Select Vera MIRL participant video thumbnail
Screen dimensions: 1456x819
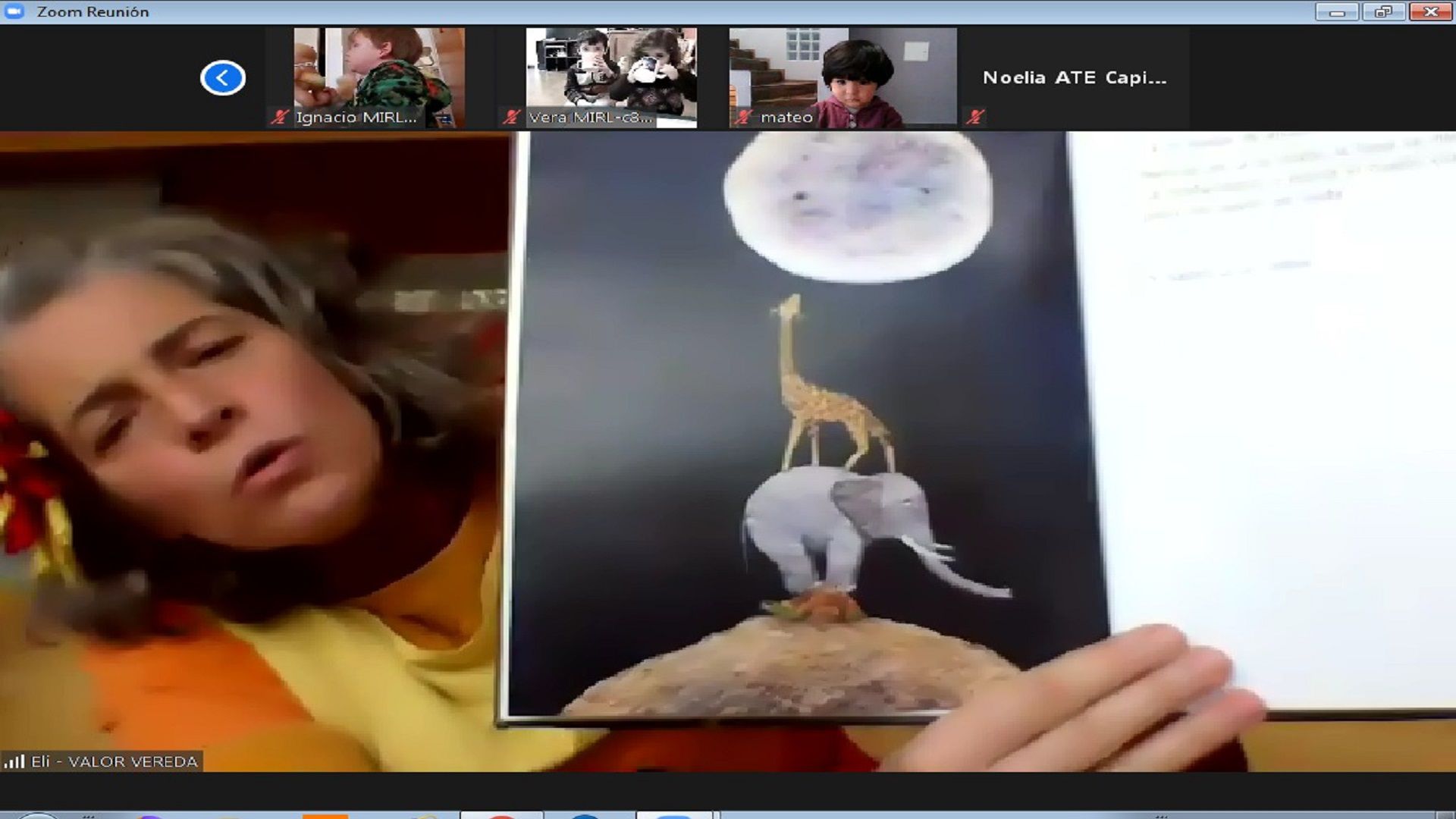(x=611, y=77)
